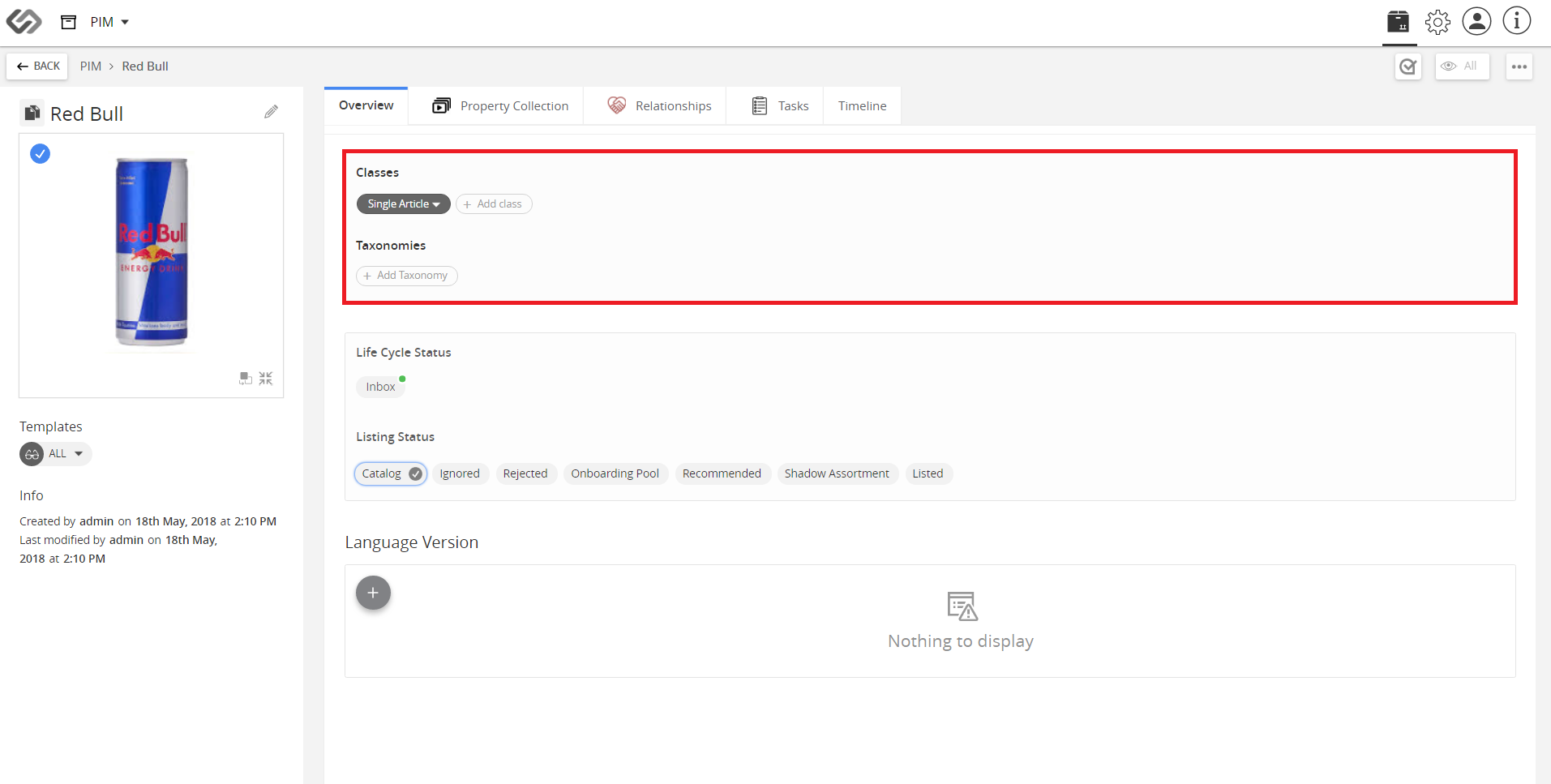Click the Life Cycle Status label
This screenshot has height=784, width=1551.
coord(404,353)
